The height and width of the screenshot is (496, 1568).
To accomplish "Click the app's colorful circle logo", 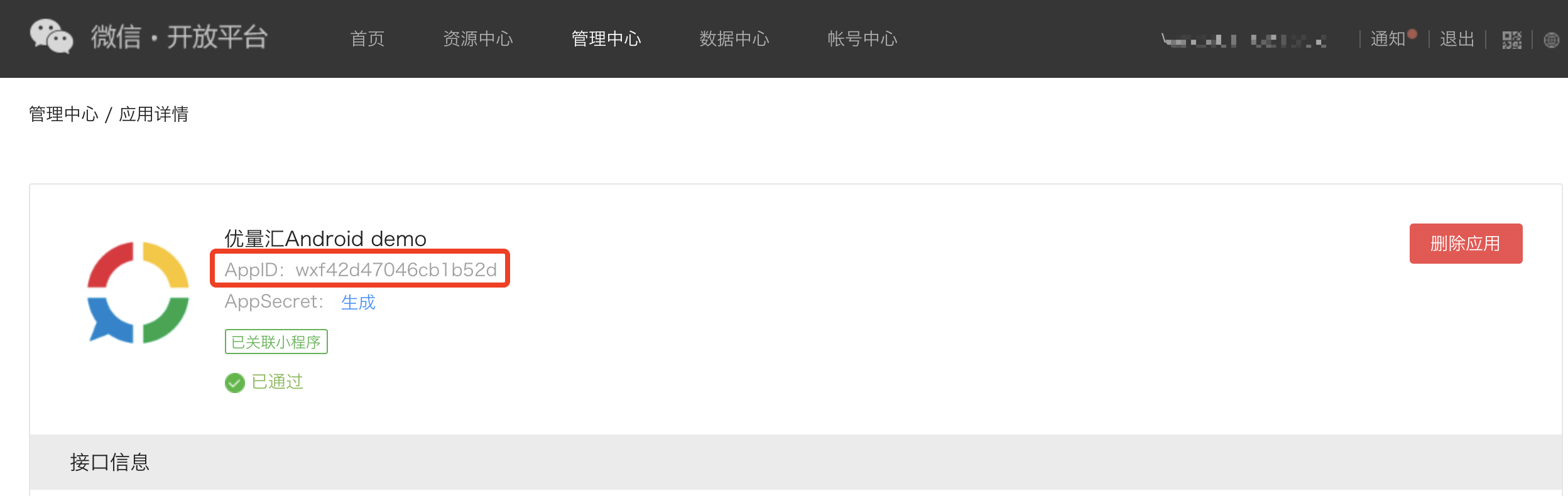I will click(138, 293).
